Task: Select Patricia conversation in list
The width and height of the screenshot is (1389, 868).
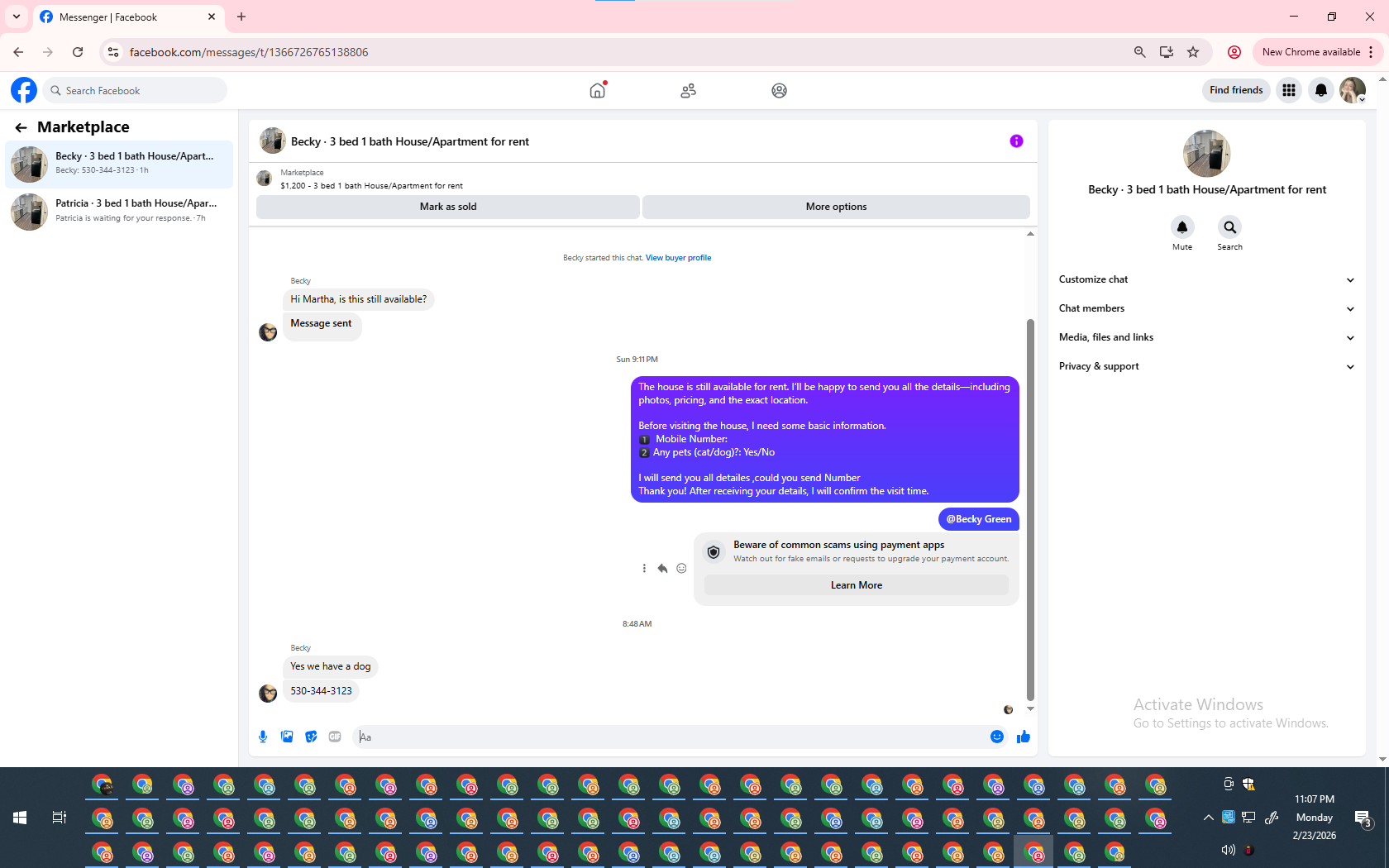Action: (119, 211)
